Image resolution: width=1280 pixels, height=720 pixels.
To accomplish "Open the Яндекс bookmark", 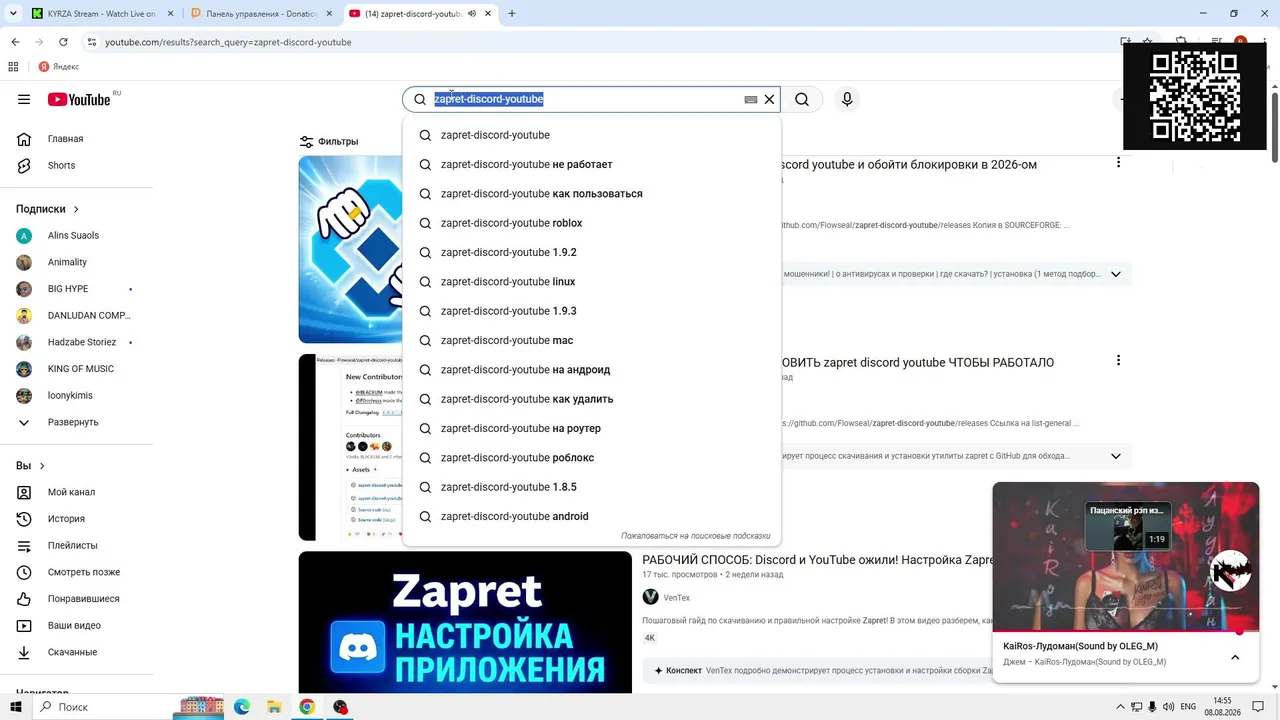I will coord(59,67).
